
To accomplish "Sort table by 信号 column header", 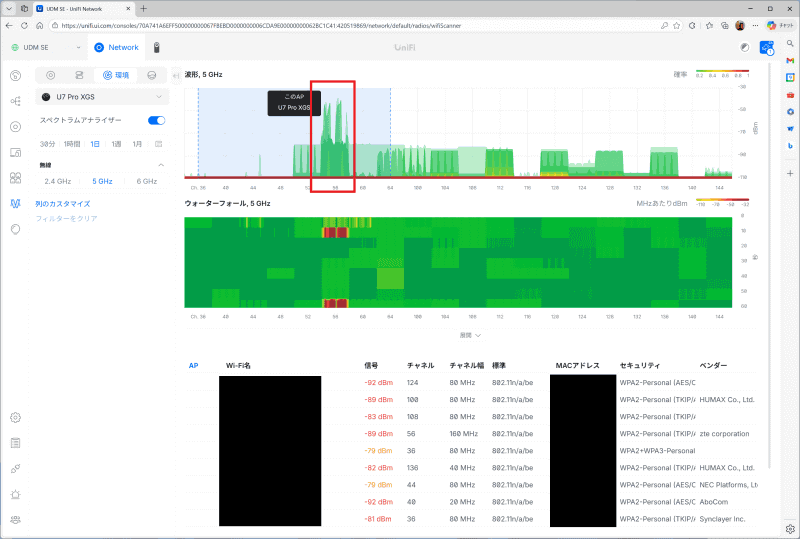I will pos(371,365).
